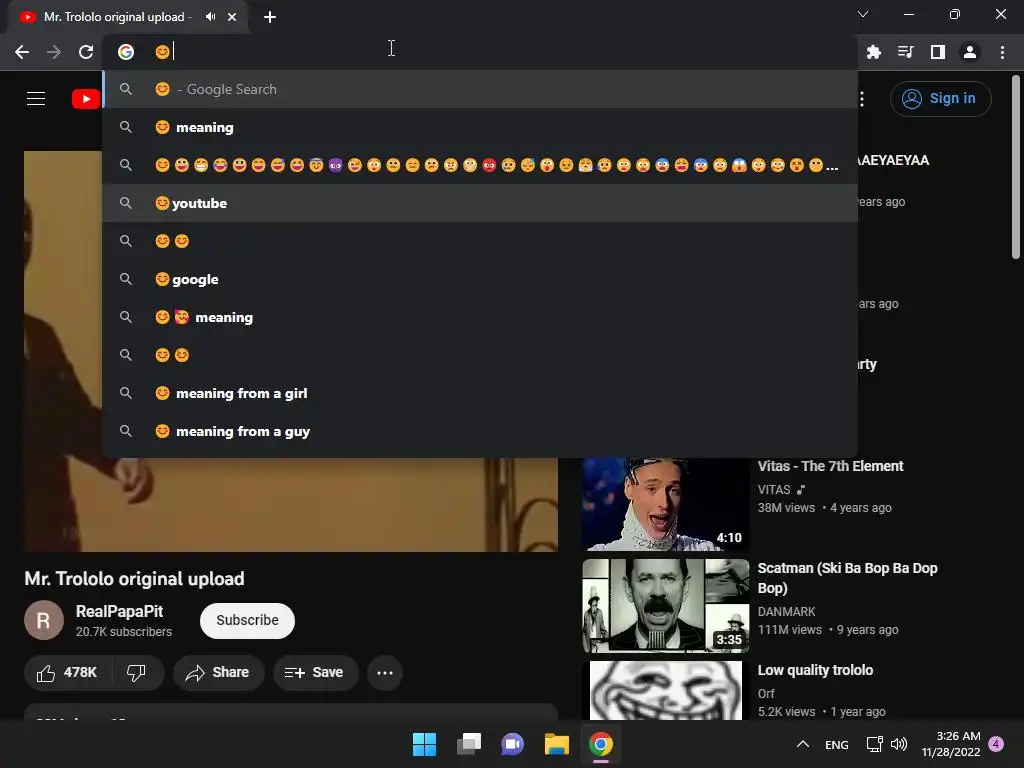Image resolution: width=1024 pixels, height=768 pixels.
Task: Open the DANMARK channel name
Action: pyautogui.click(x=786, y=612)
